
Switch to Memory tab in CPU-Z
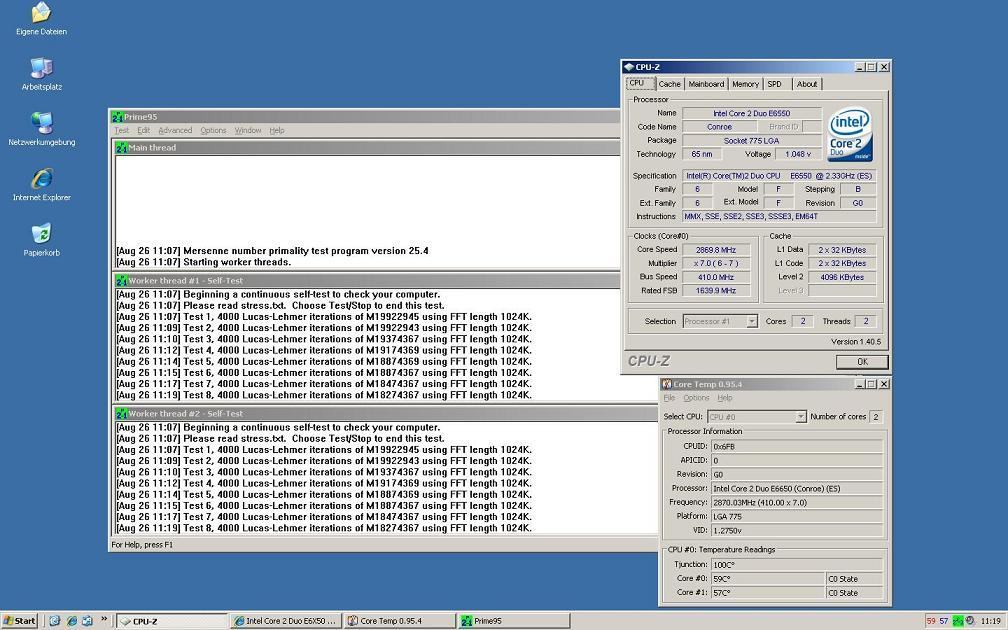[745, 84]
